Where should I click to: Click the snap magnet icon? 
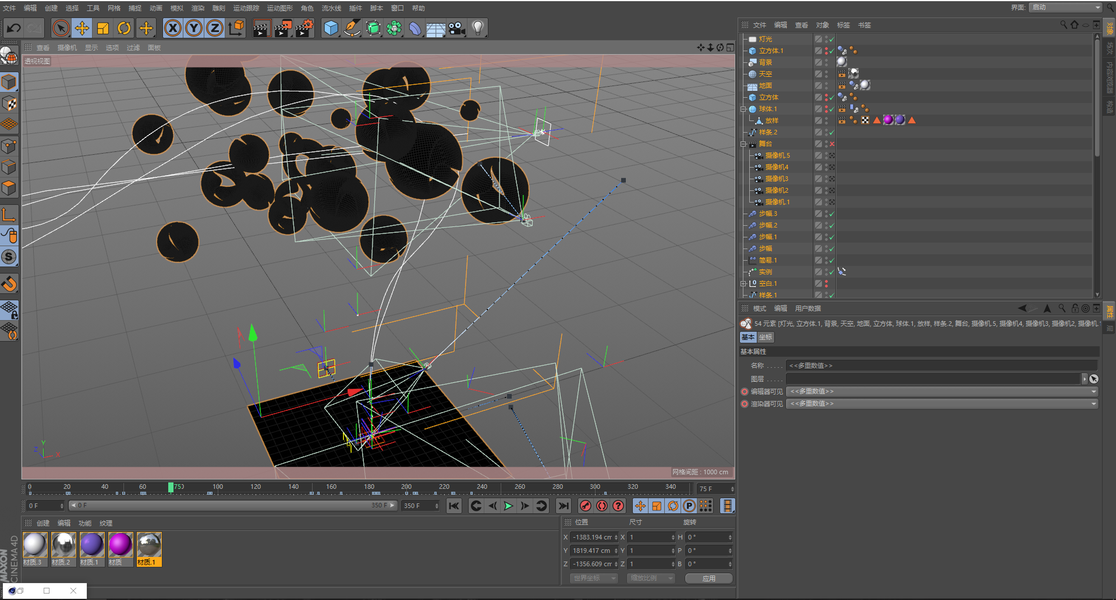[9, 284]
